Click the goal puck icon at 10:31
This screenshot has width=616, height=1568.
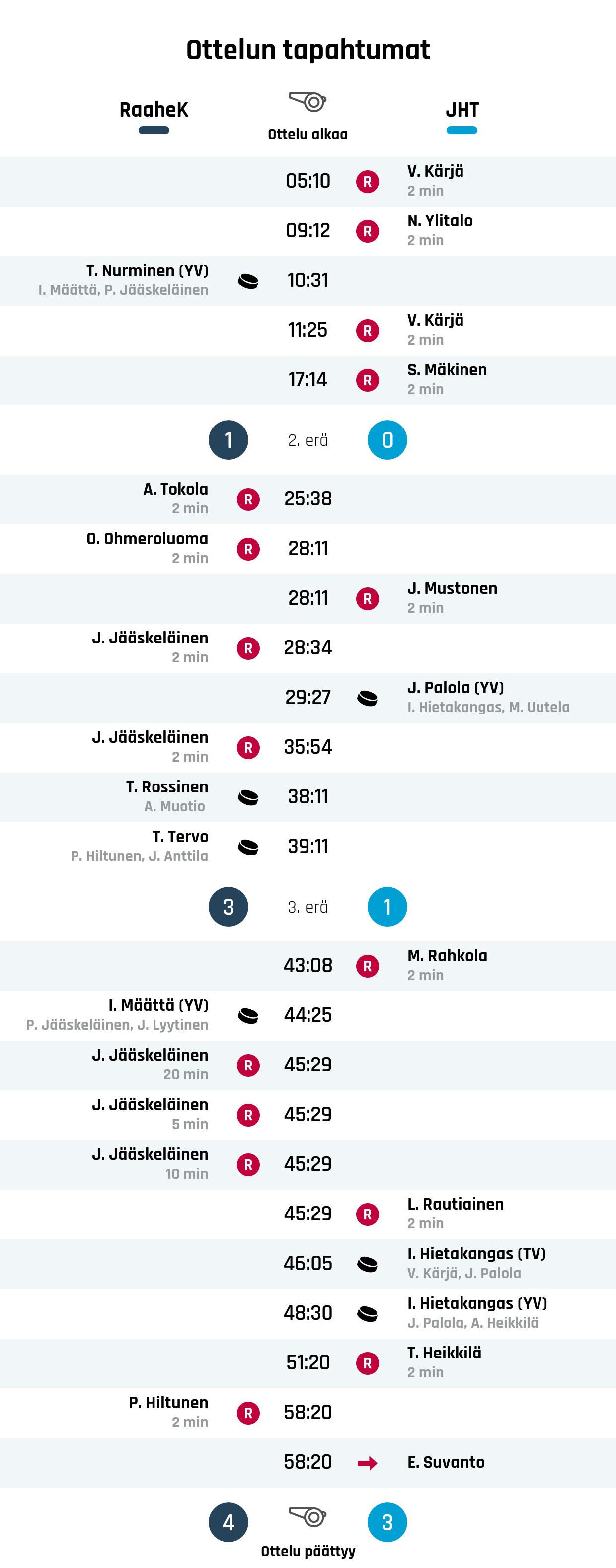[x=248, y=281]
